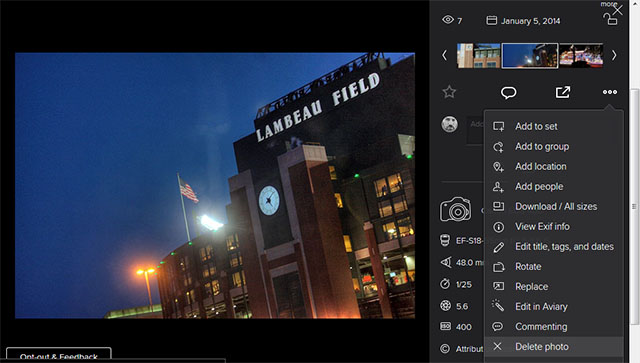
Task: Favorite the photo with the star icon
Action: tap(449, 92)
